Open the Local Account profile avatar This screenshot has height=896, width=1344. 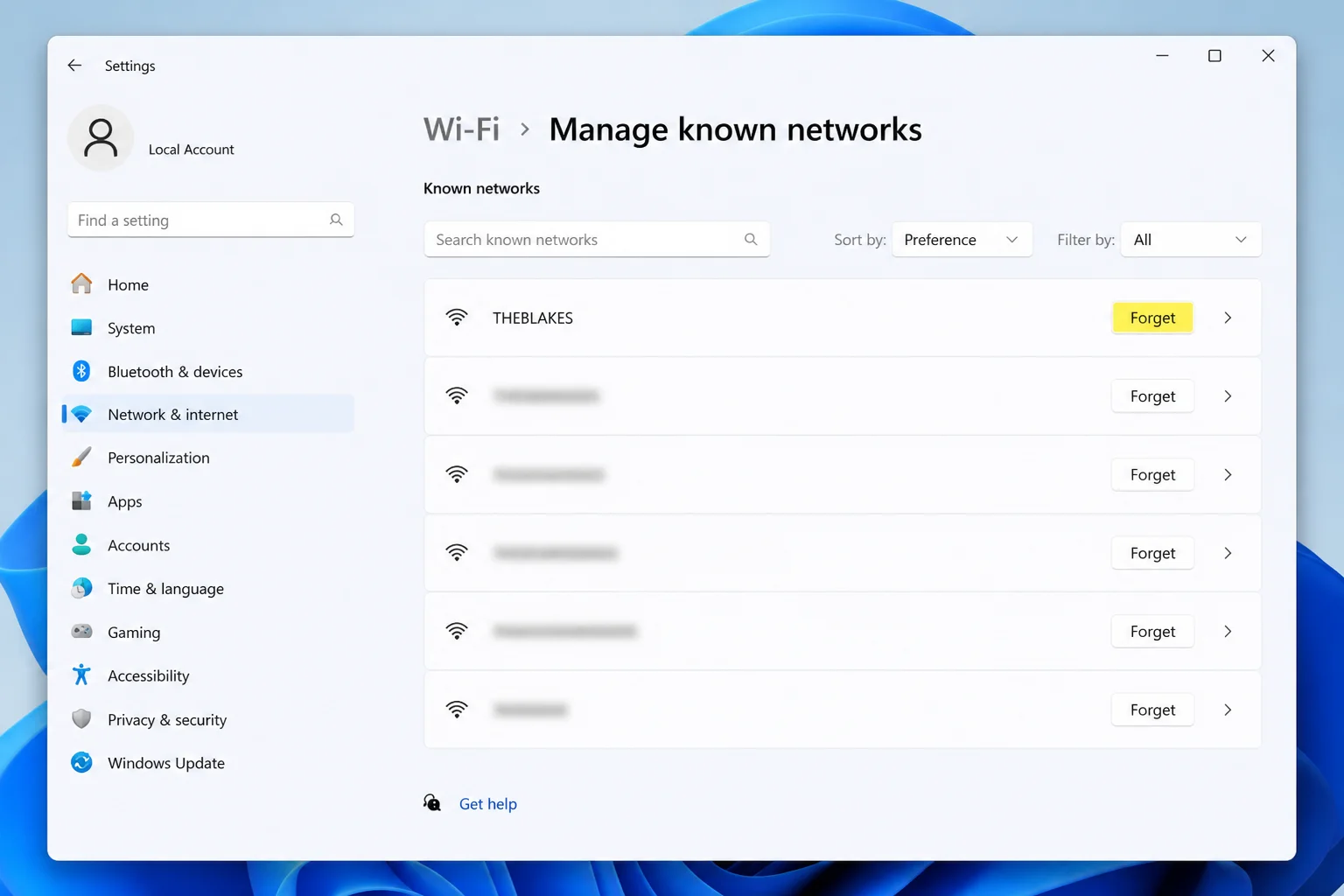point(101,138)
